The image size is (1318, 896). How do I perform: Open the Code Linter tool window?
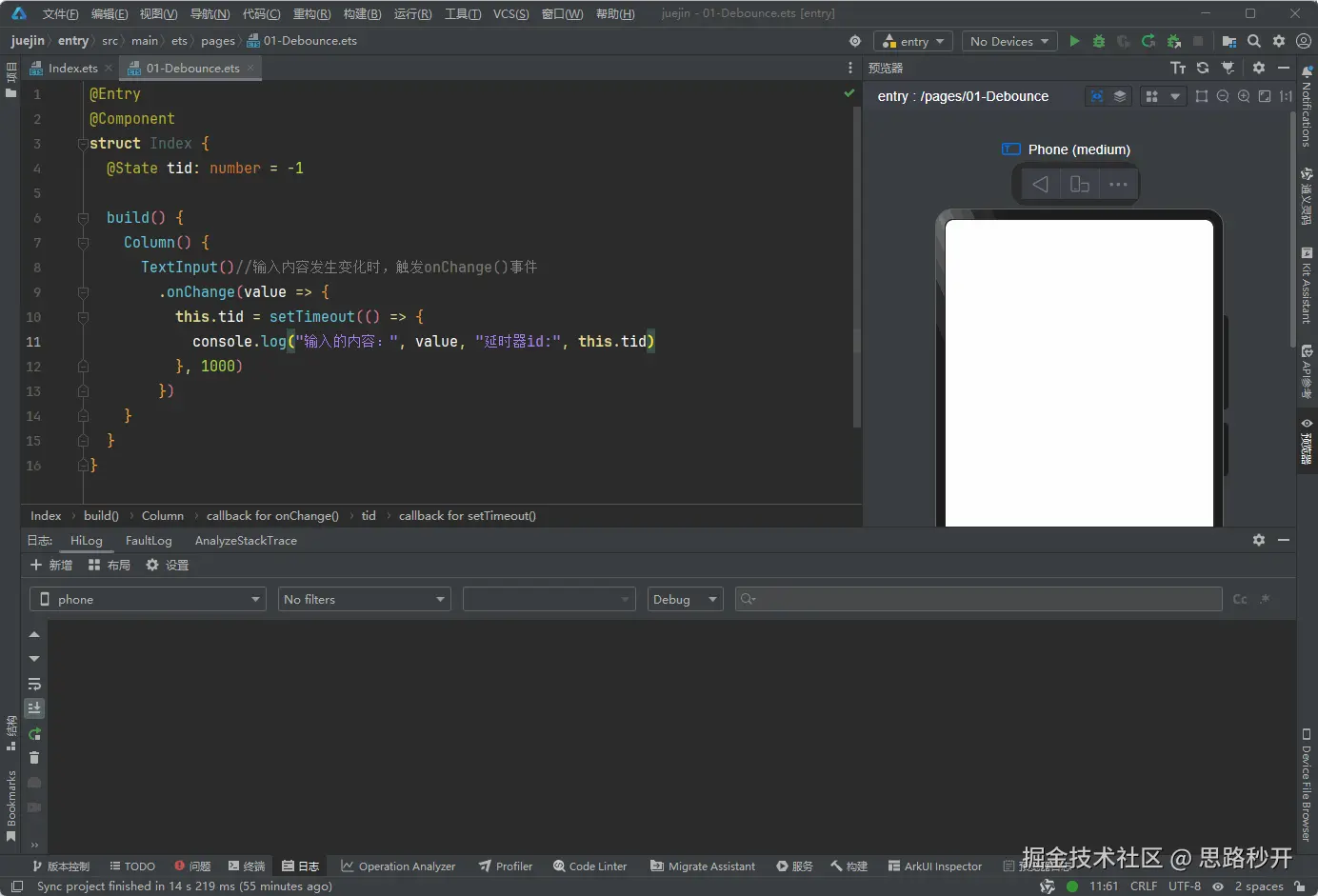tap(589, 866)
